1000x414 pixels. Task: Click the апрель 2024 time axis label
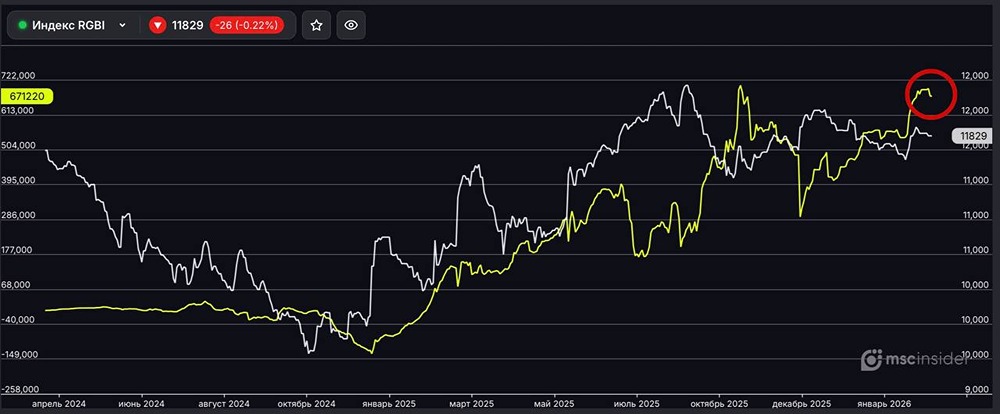coord(58,403)
